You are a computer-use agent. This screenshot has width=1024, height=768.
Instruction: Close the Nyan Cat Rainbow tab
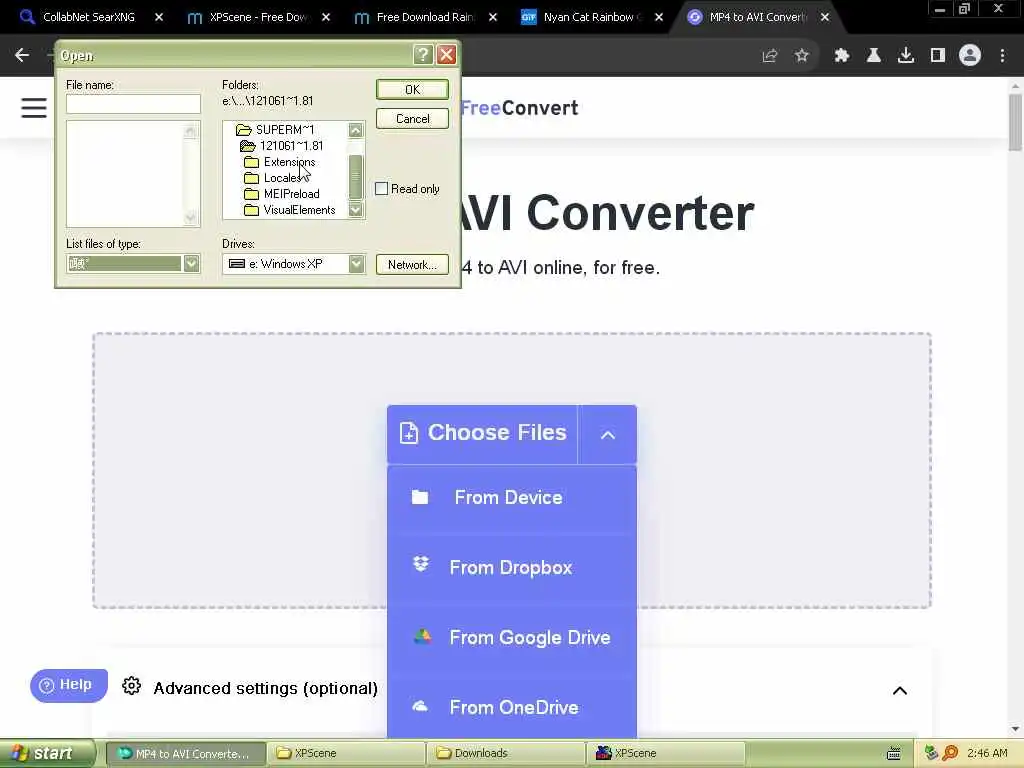click(x=659, y=17)
